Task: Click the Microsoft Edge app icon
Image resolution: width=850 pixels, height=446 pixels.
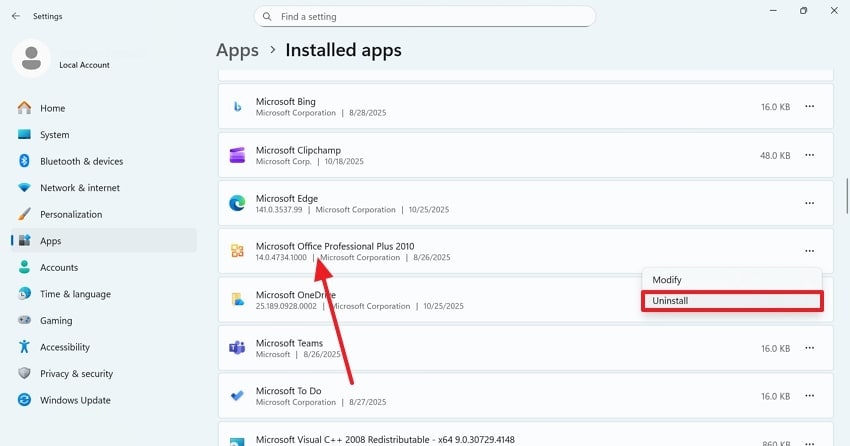Action: (x=237, y=203)
